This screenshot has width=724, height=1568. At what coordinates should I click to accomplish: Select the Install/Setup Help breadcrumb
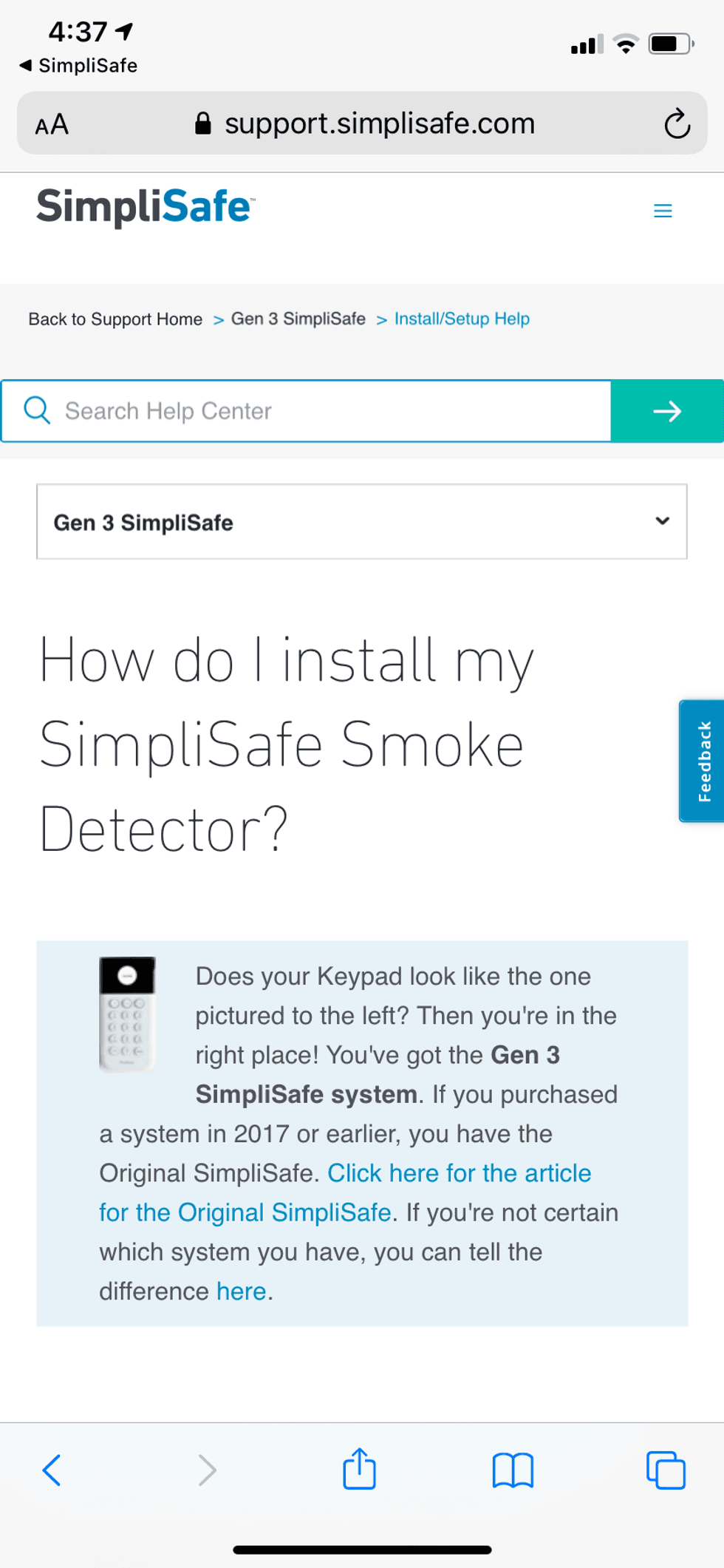coord(461,319)
